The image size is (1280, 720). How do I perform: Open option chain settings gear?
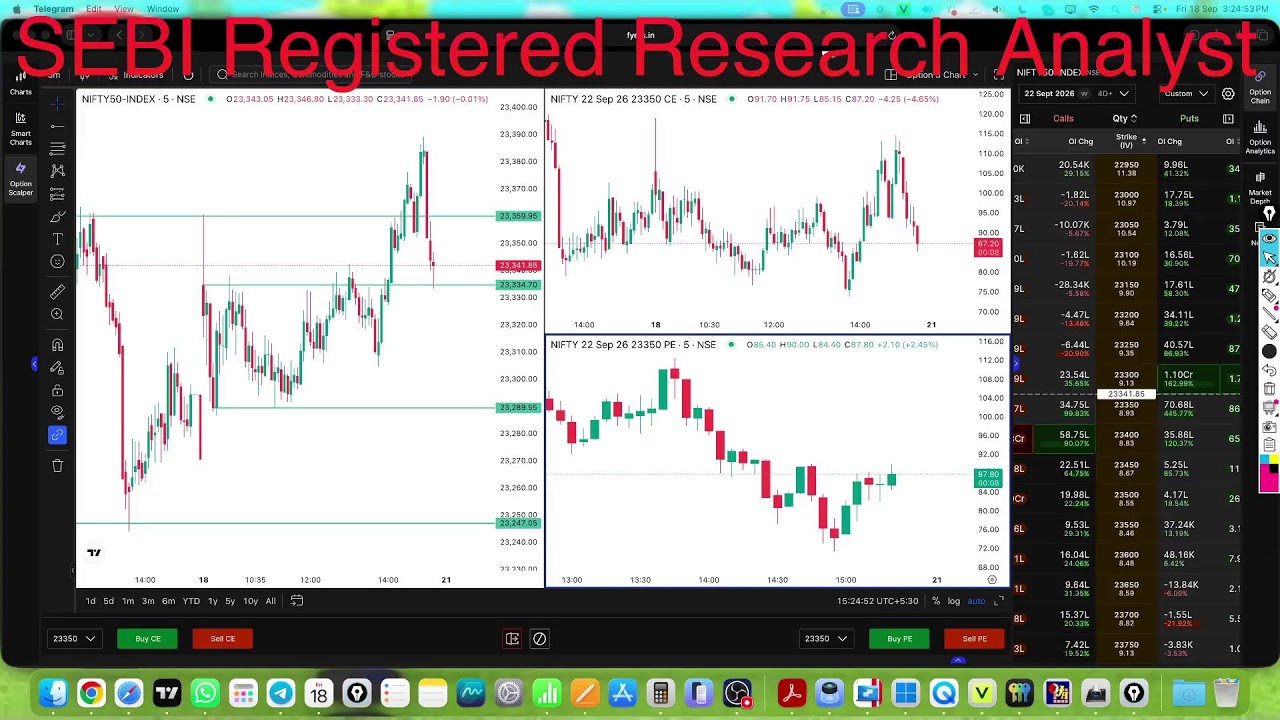[1228, 94]
